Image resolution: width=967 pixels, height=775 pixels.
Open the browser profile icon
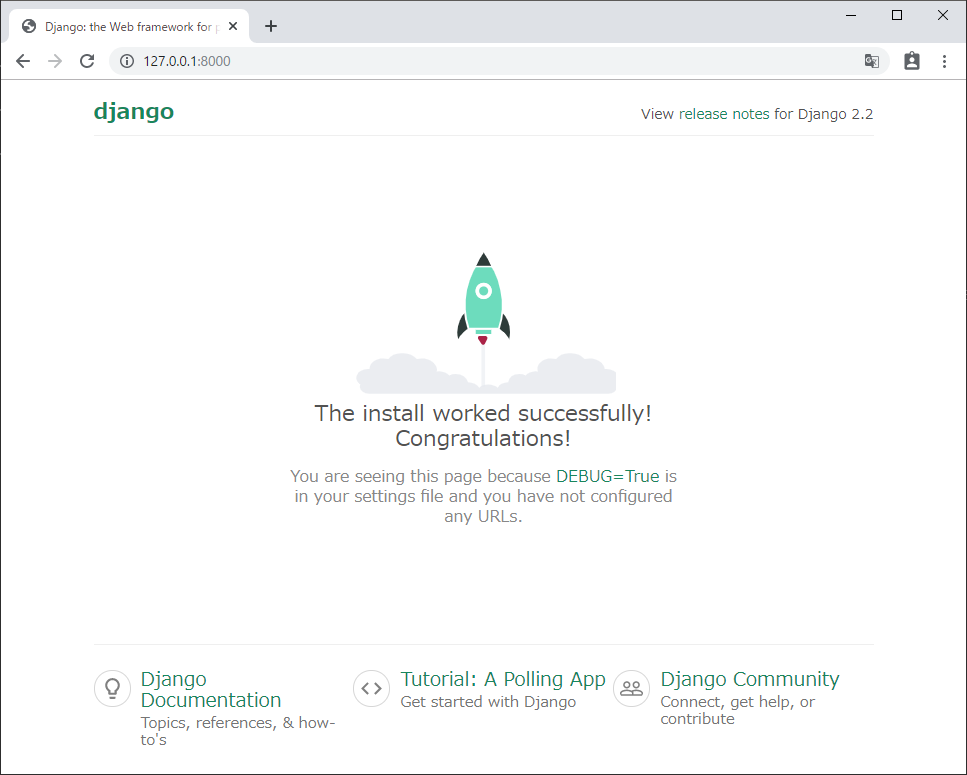tap(911, 61)
